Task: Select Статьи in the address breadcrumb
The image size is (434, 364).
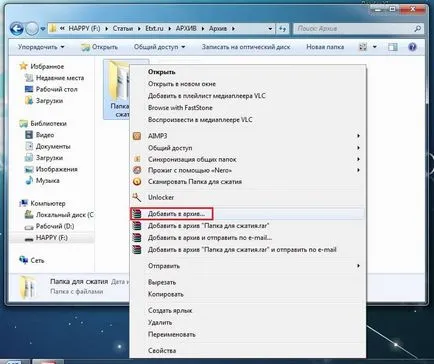Action: point(123,29)
